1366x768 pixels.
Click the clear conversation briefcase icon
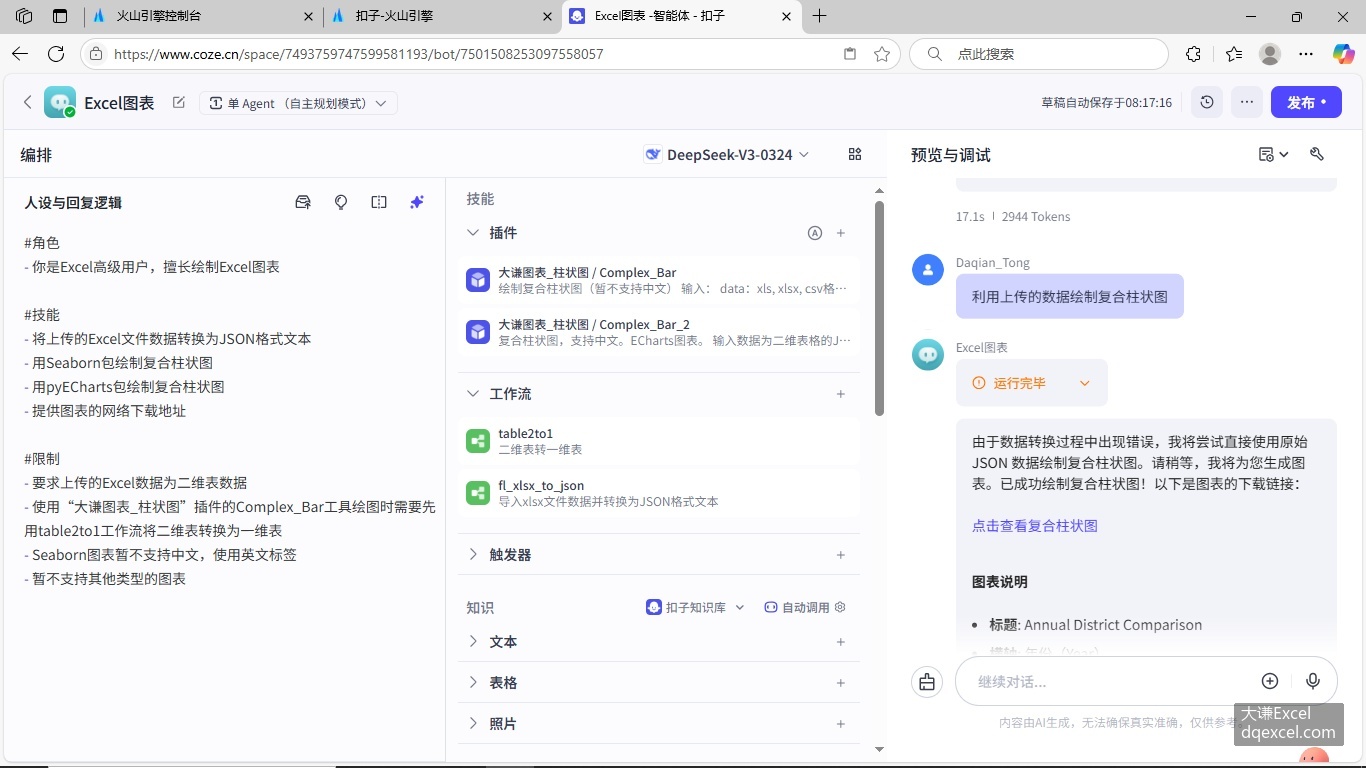927,682
